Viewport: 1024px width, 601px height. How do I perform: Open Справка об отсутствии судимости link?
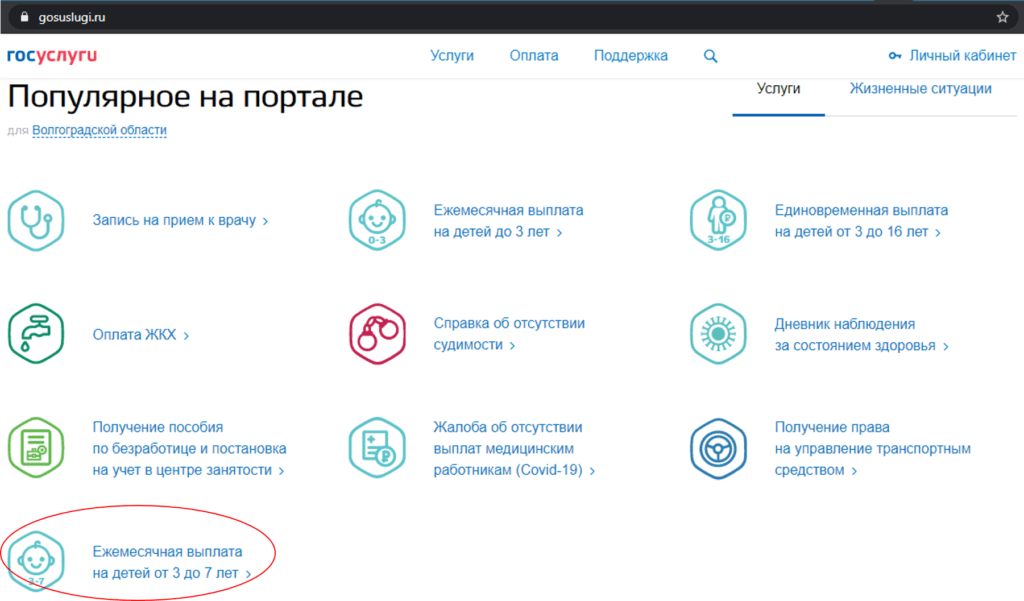pyautogui.click(x=509, y=334)
